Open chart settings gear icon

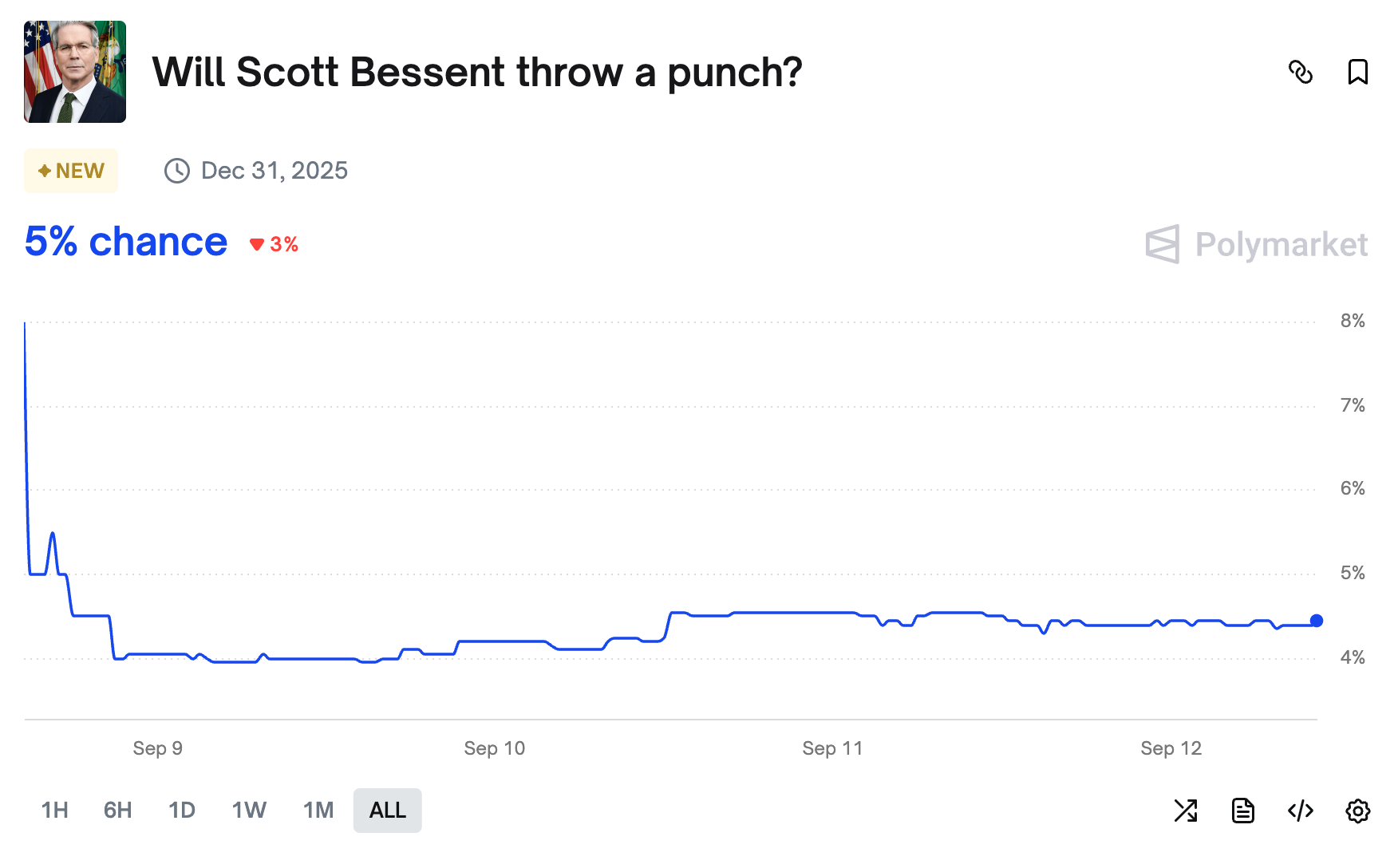click(x=1357, y=811)
